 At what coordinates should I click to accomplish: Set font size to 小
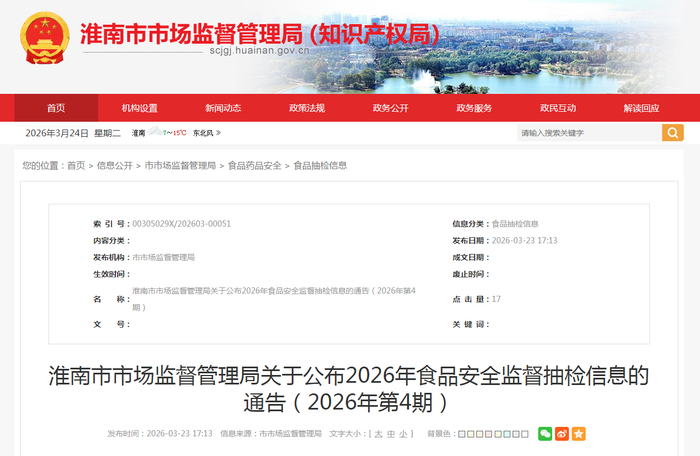coord(403,434)
